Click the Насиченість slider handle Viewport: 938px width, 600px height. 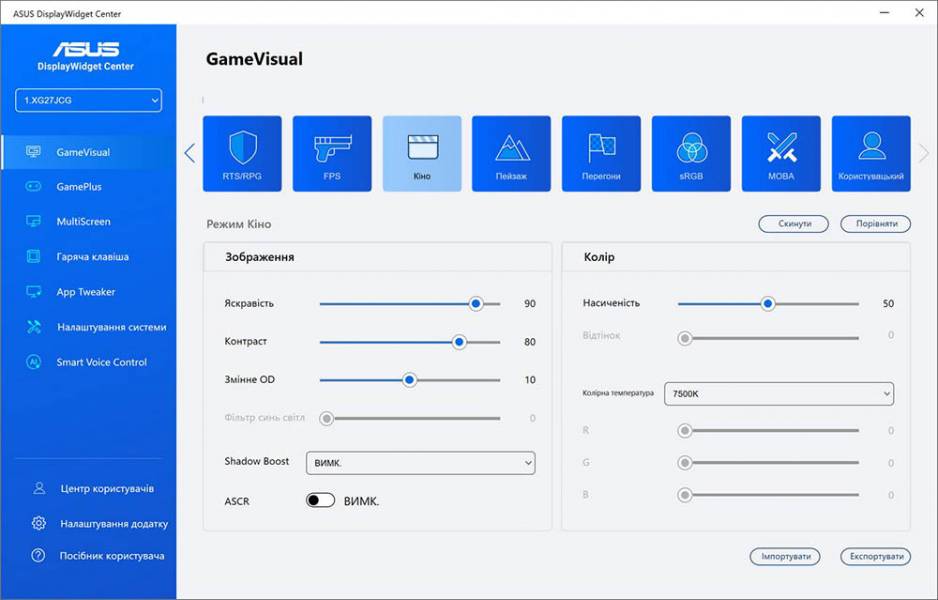click(x=768, y=304)
